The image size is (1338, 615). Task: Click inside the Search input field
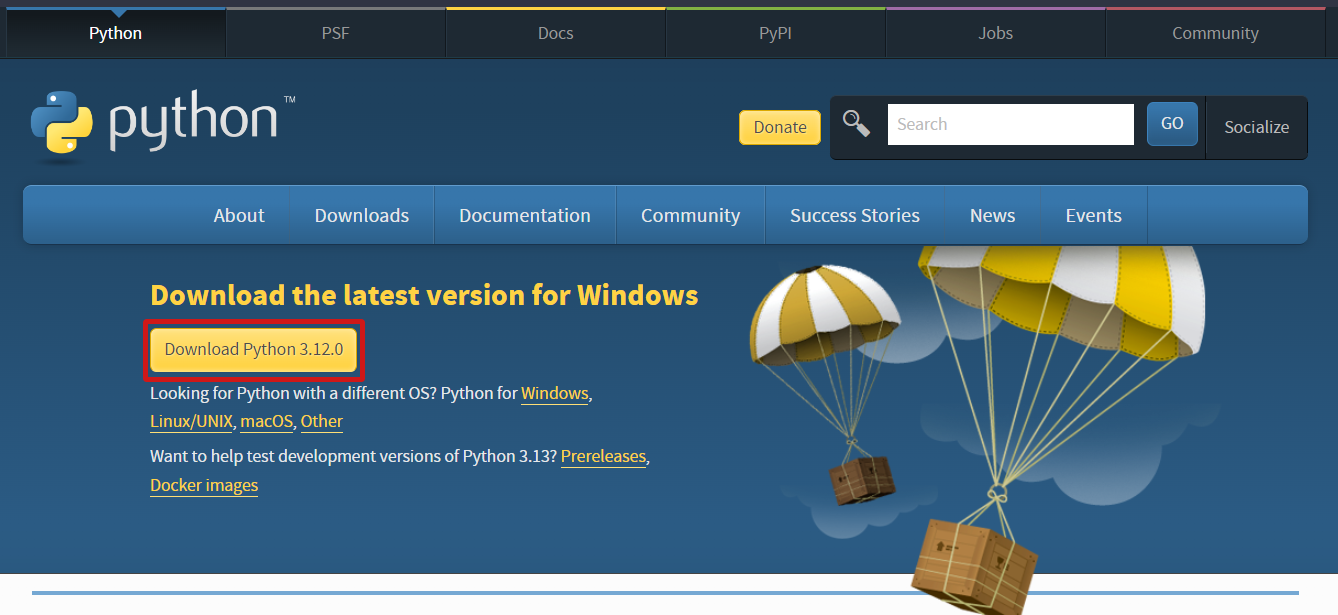1010,123
